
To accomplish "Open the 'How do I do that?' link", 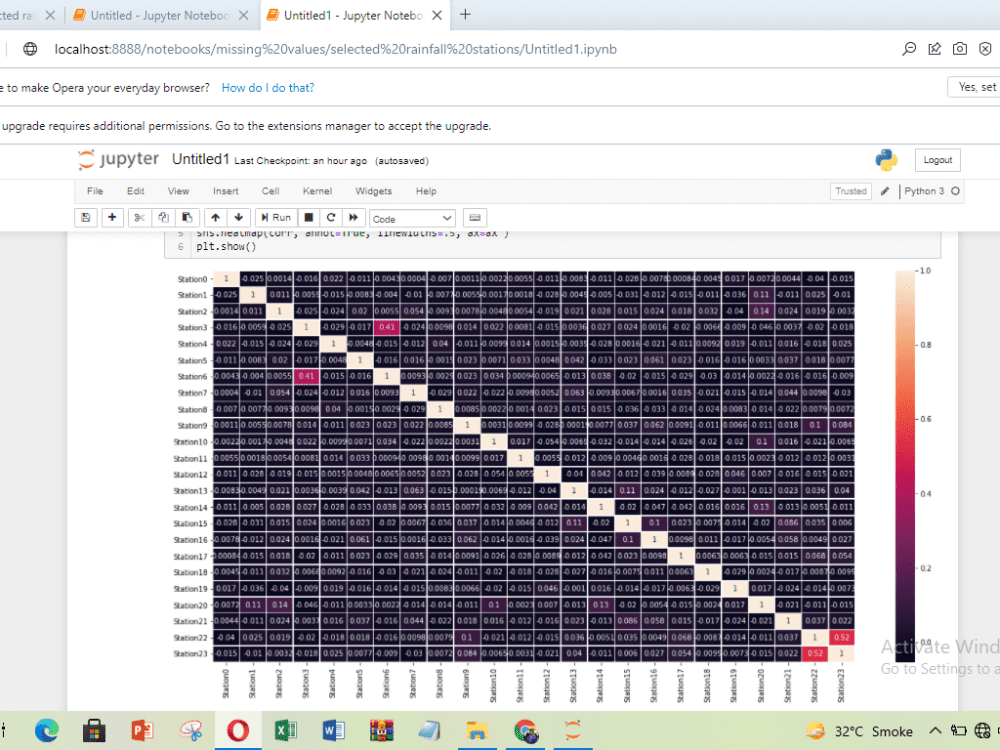I will tap(267, 87).
